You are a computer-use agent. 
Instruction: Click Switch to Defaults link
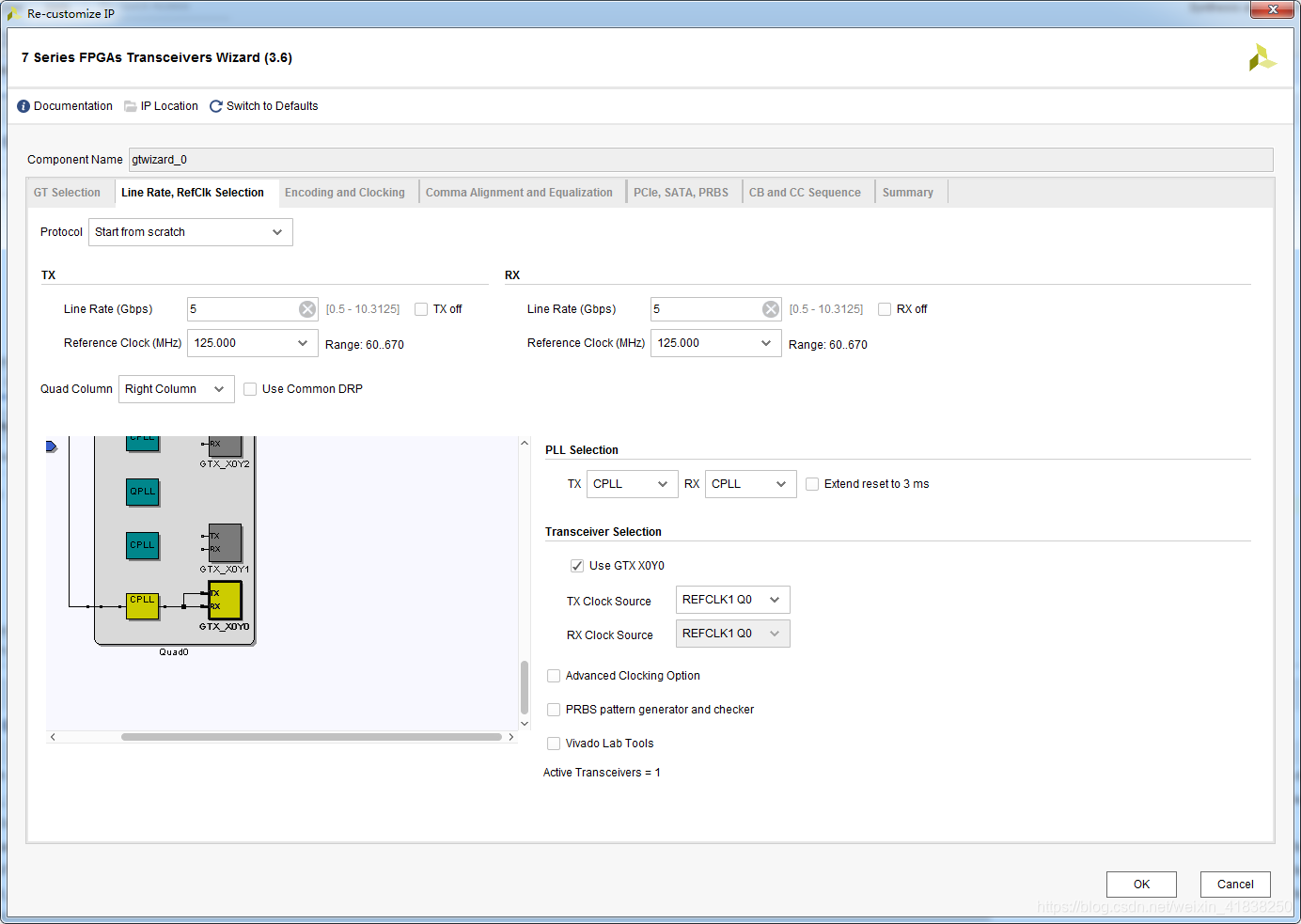coord(272,106)
